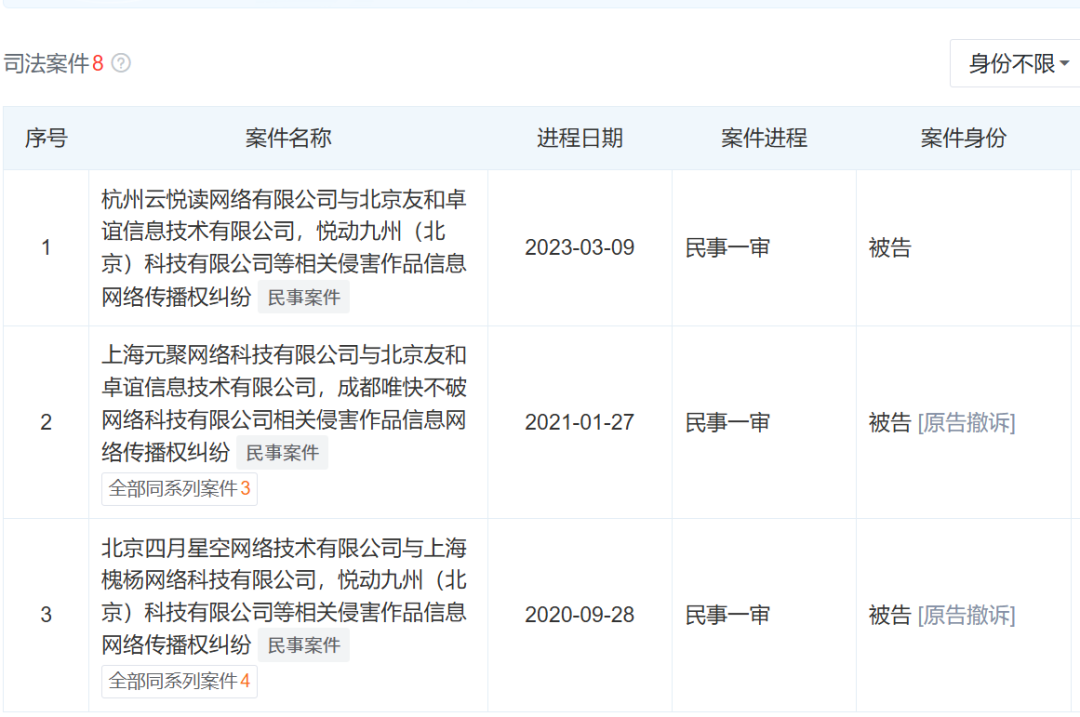The width and height of the screenshot is (1080, 717).
Task: Click 民事案件 tag in second row
Action: point(282,453)
